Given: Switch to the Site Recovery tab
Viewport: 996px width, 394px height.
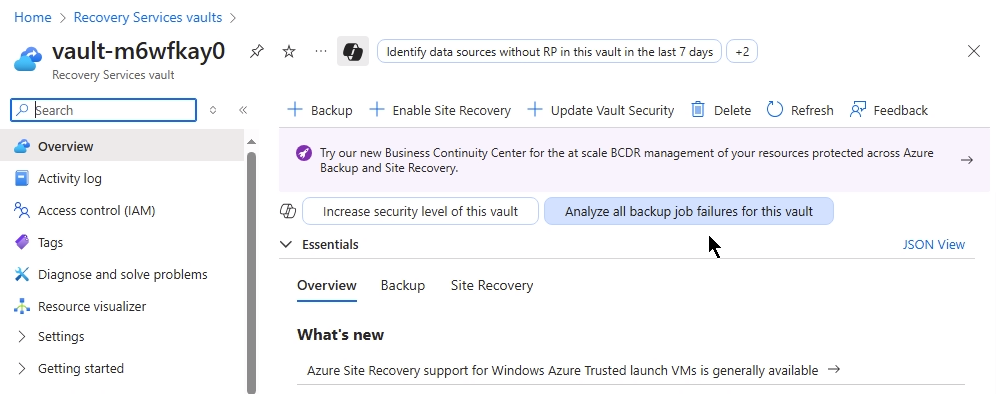Looking at the screenshot, I should pyautogui.click(x=492, y=285).
